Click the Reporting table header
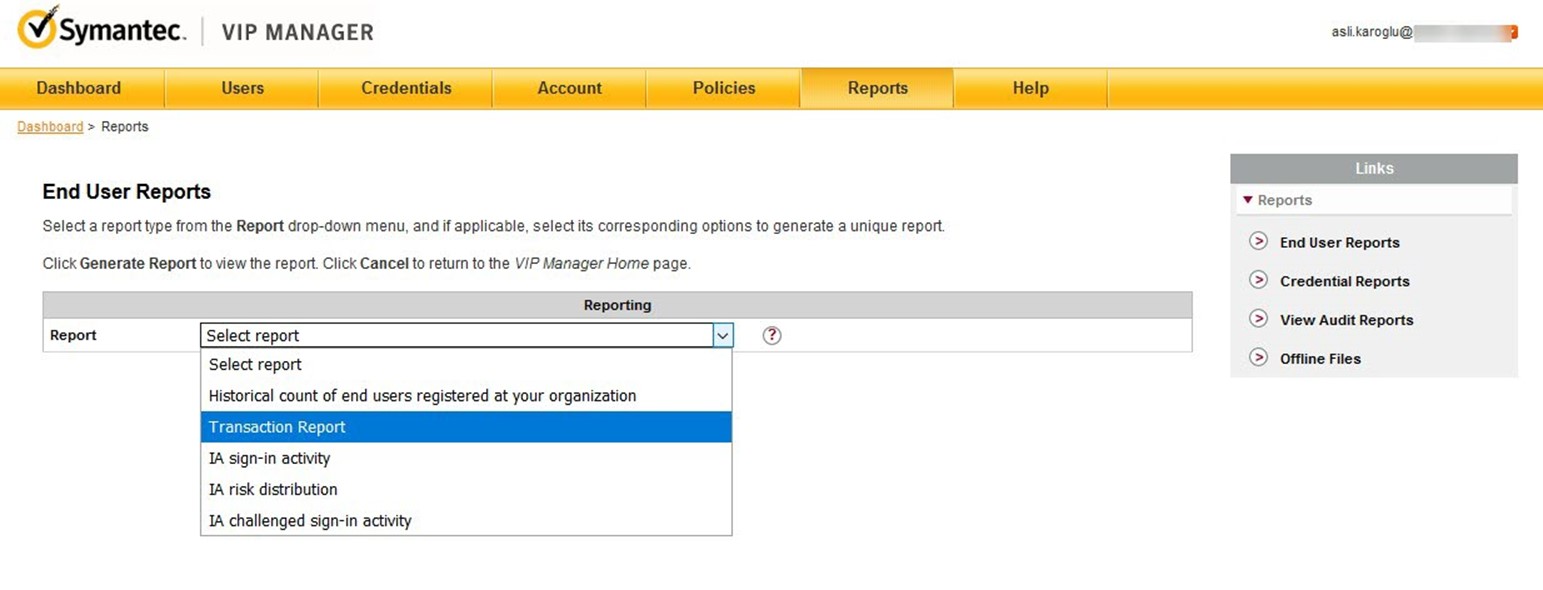 click(x=617, y=305)
